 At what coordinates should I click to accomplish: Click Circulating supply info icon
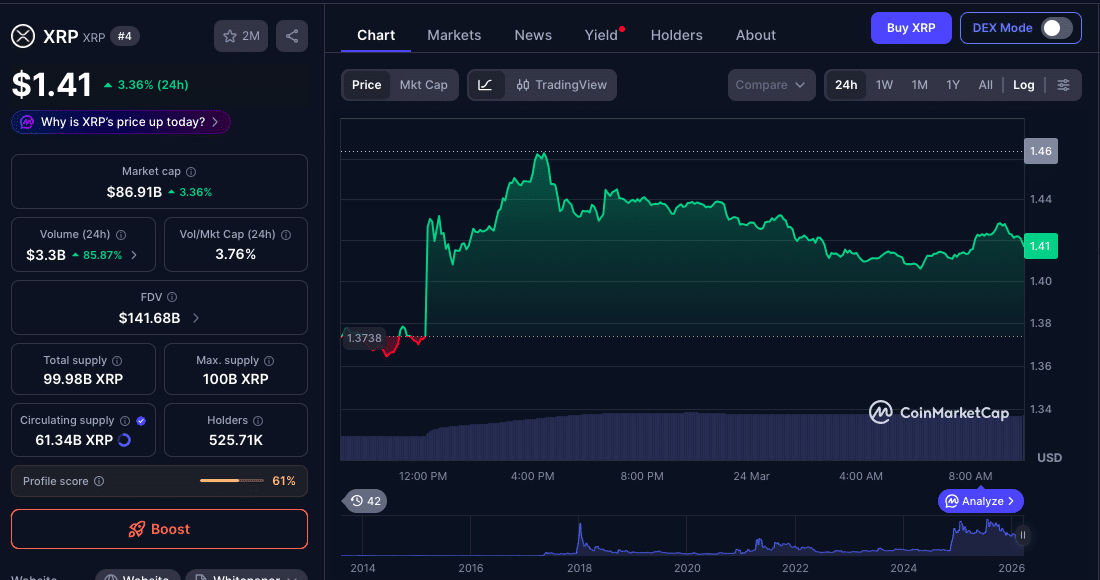125,421
